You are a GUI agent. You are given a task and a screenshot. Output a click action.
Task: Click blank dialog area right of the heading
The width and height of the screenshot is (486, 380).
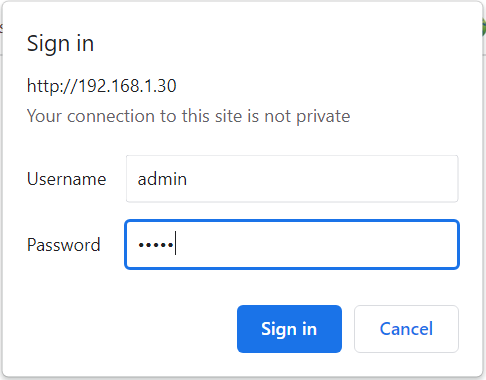tap(283, 44)
